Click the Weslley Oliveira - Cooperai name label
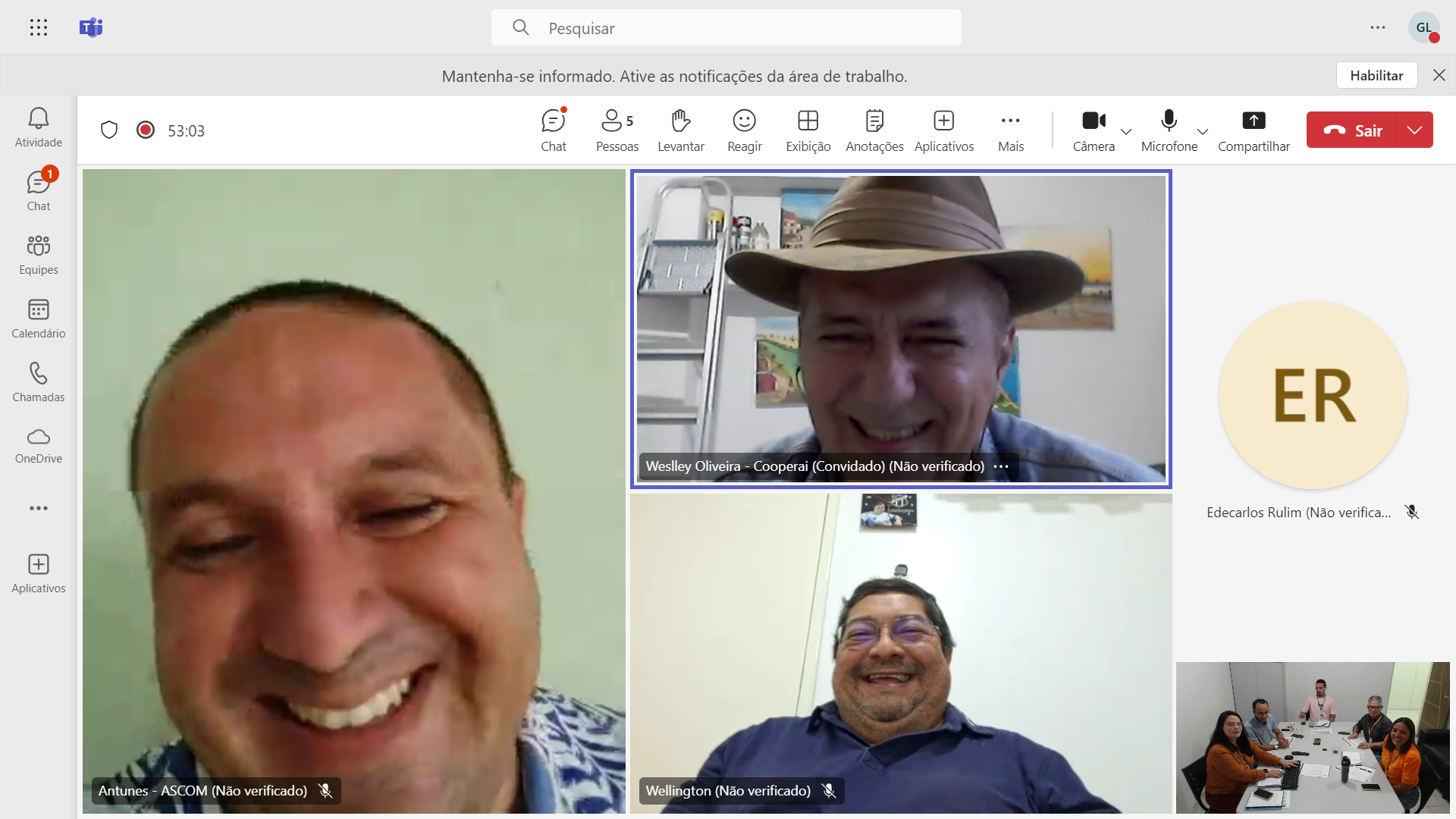Image resolution: width=1456 pixels, height=819 pixels. coord(814,466)
